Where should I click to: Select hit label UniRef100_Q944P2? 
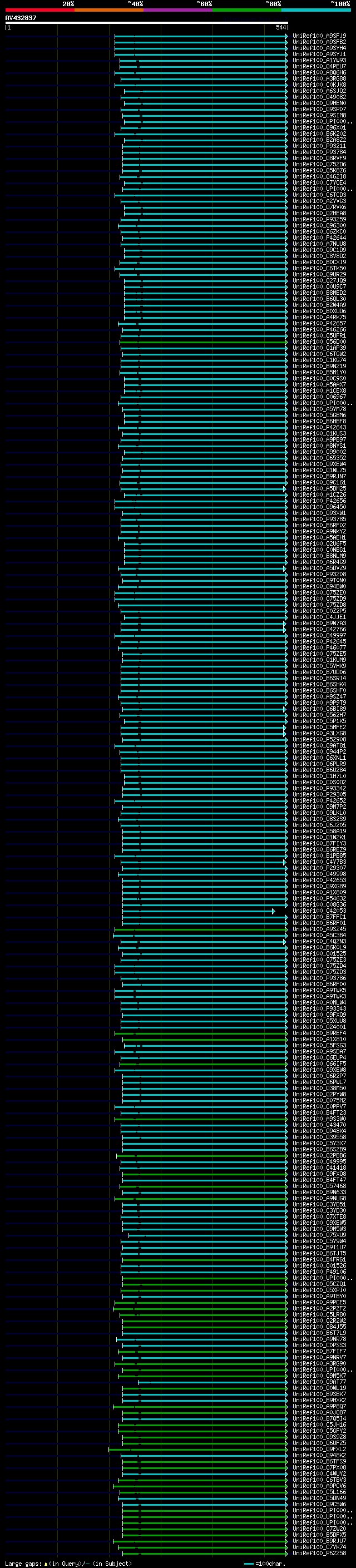pos(319,751)
